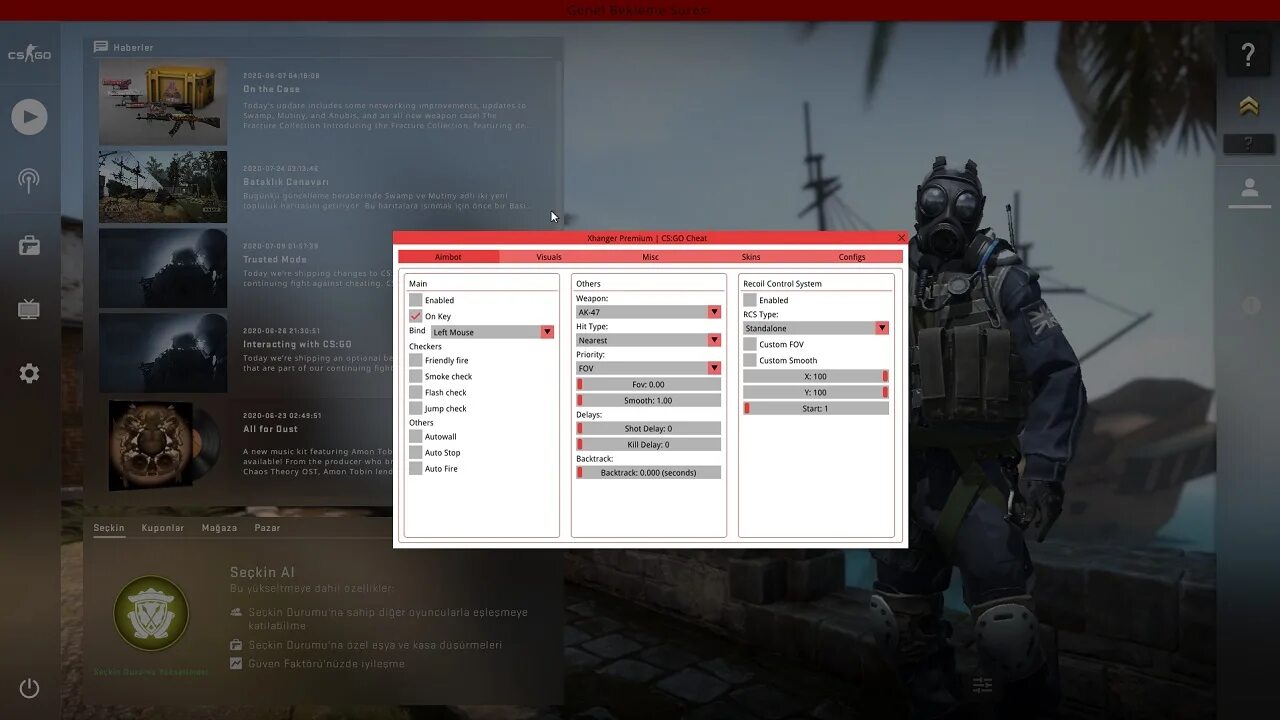This screenshot has height=720, width=1280.
Task: Toggle the Autowall checkbox
Action: click(416, 436)
